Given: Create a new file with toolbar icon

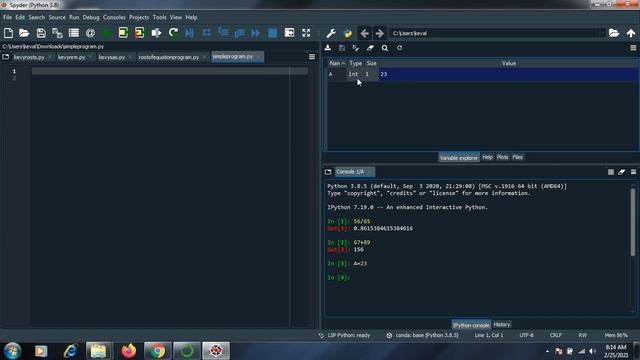Looking at the screenshot, I should click(8, 33).
